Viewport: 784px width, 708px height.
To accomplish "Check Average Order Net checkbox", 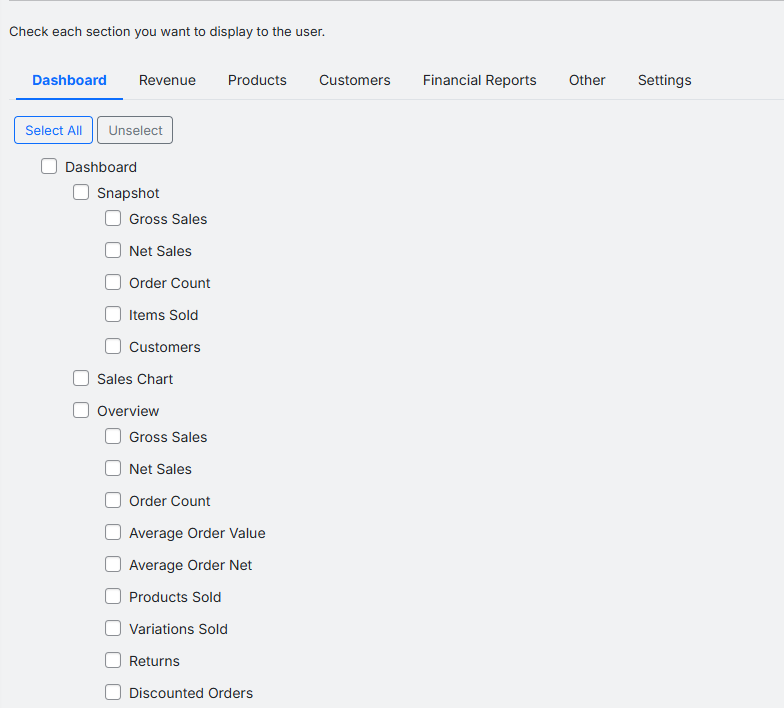I will click(x=113, y=565).
